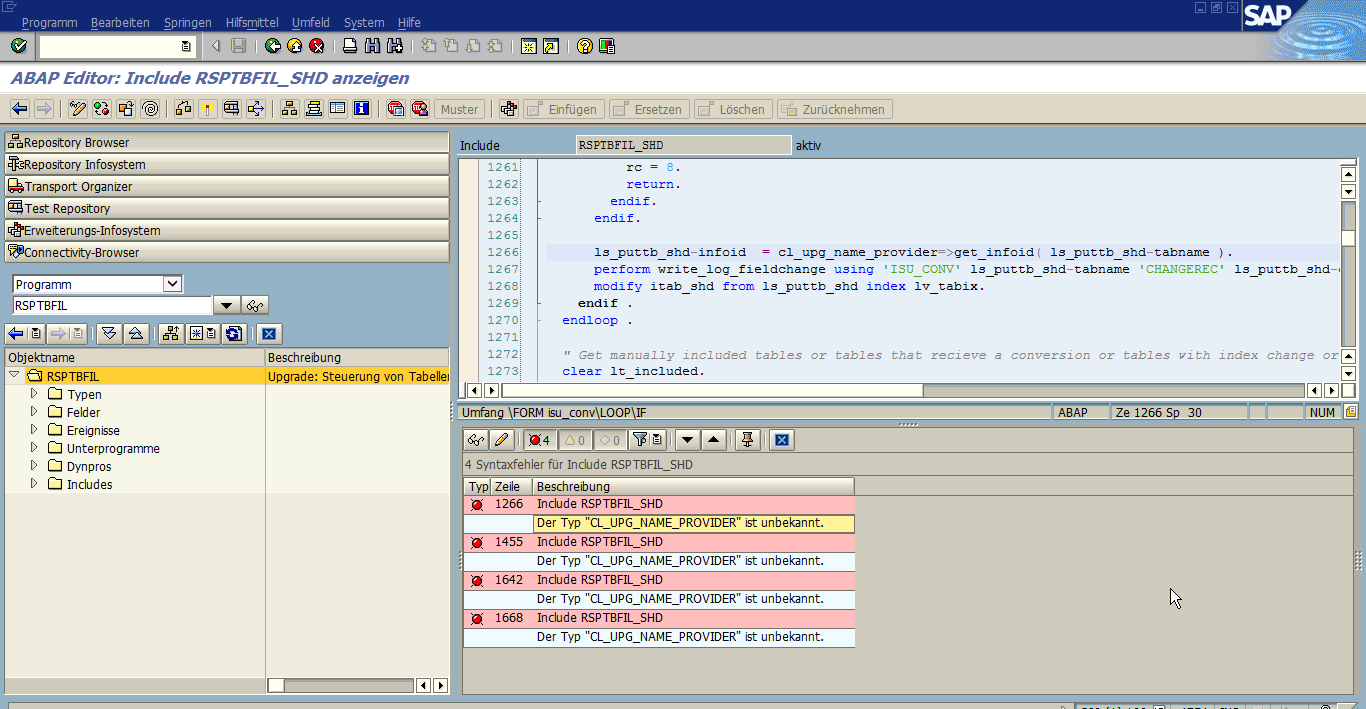Expand the Ereignisse folder node
Image resolution: width=1366 pixels, height=709 pixels.
[x=34, y=430]
